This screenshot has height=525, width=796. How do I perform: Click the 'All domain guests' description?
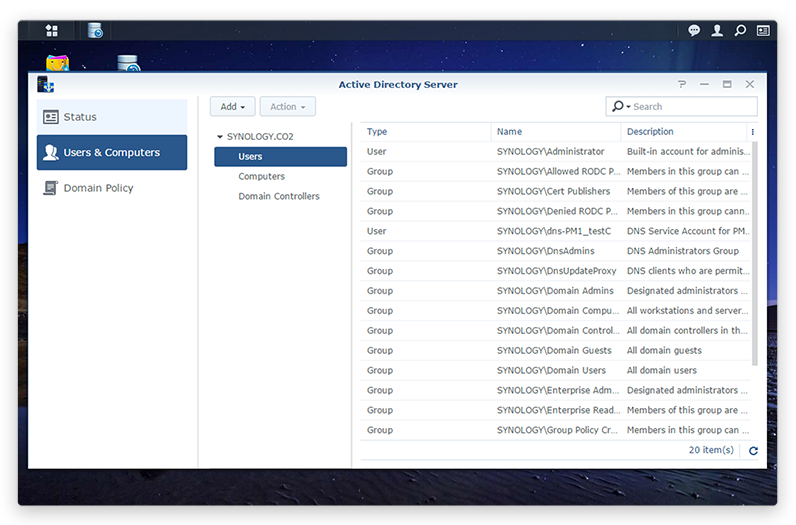pyautogui.click(x=664, y=350)
